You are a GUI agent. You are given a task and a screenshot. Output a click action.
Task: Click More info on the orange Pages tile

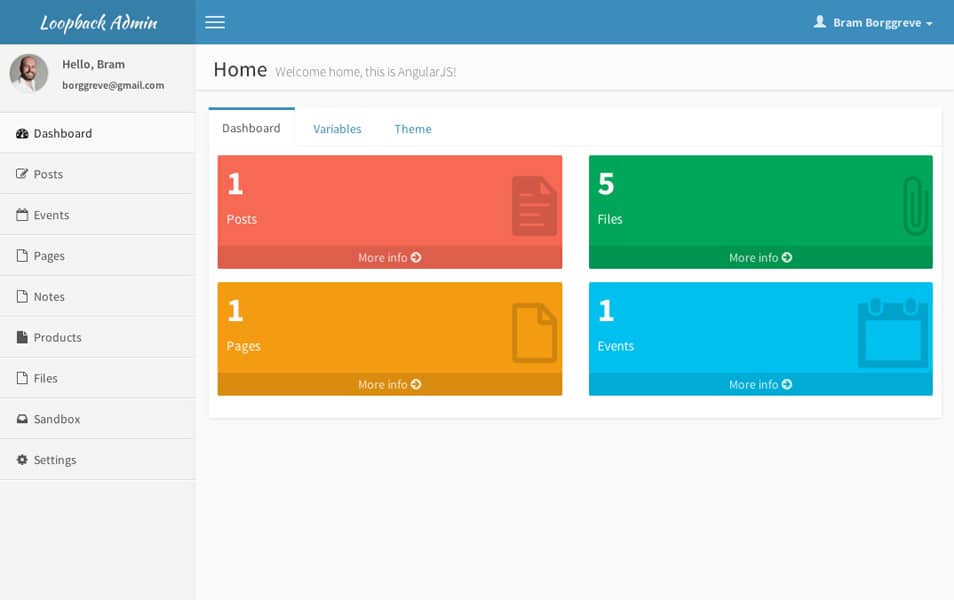389,384
